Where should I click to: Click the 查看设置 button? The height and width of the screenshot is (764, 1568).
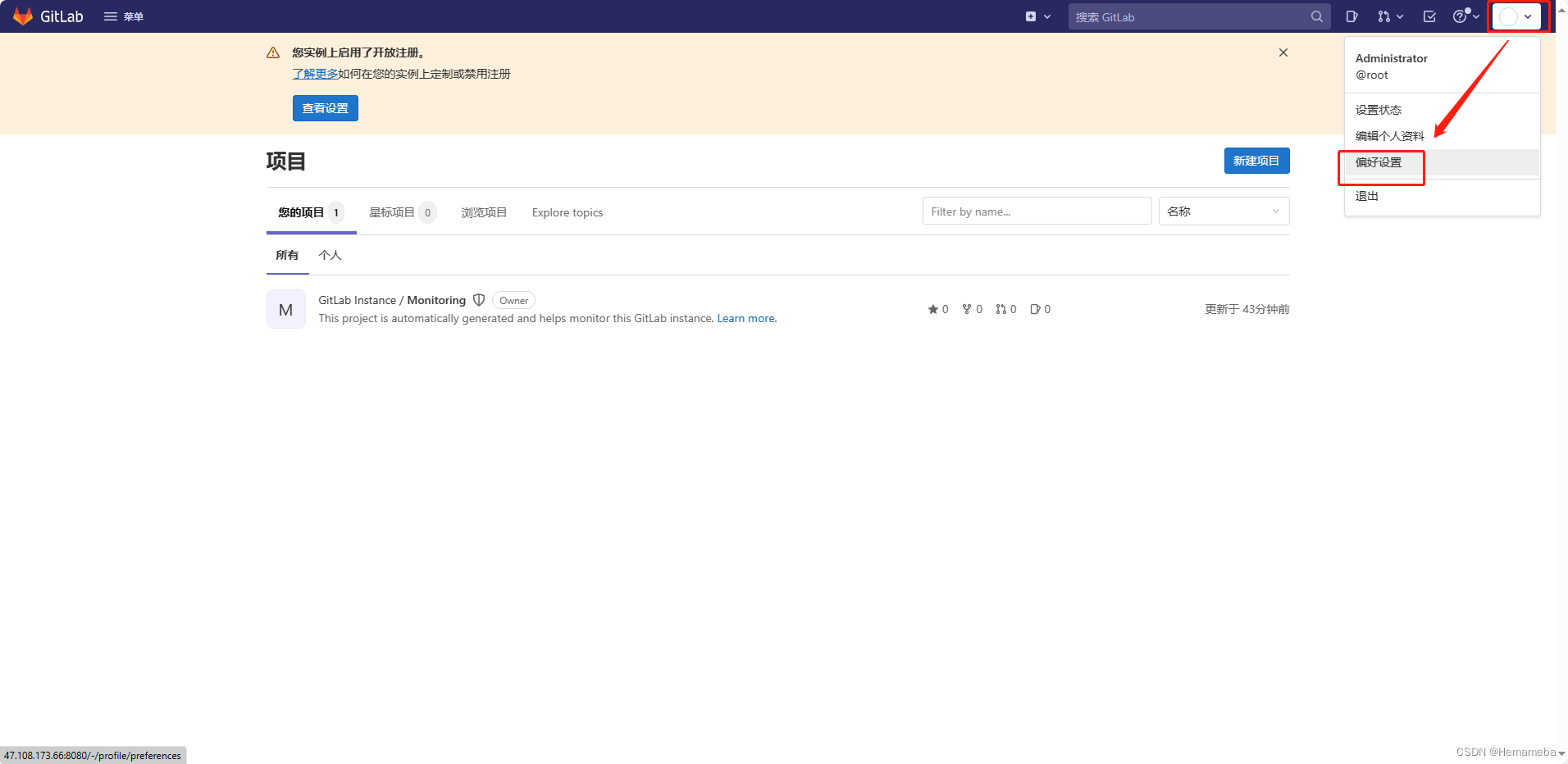click(325, 108)
